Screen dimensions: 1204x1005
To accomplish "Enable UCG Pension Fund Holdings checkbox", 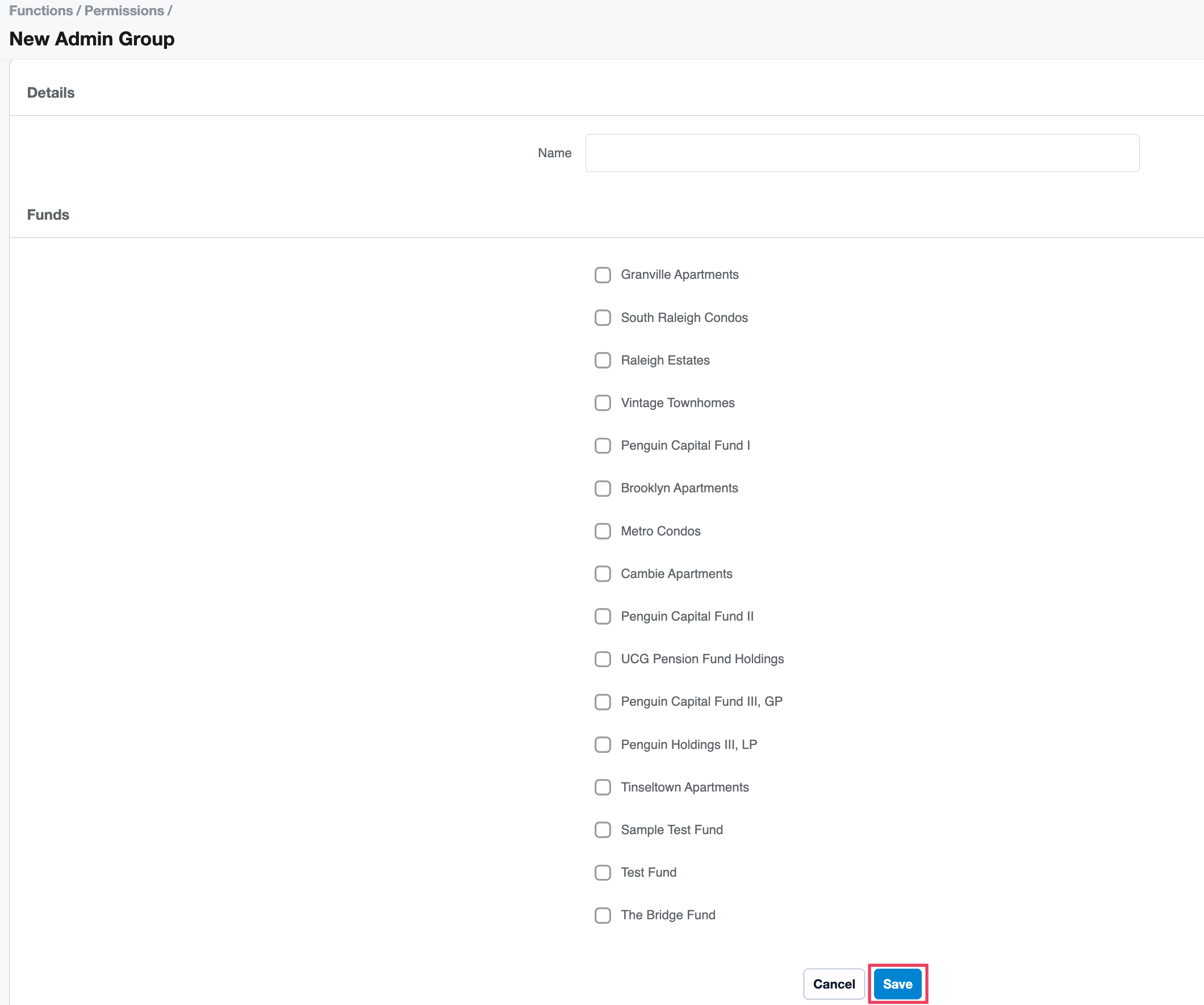I will tap(602, 659).
